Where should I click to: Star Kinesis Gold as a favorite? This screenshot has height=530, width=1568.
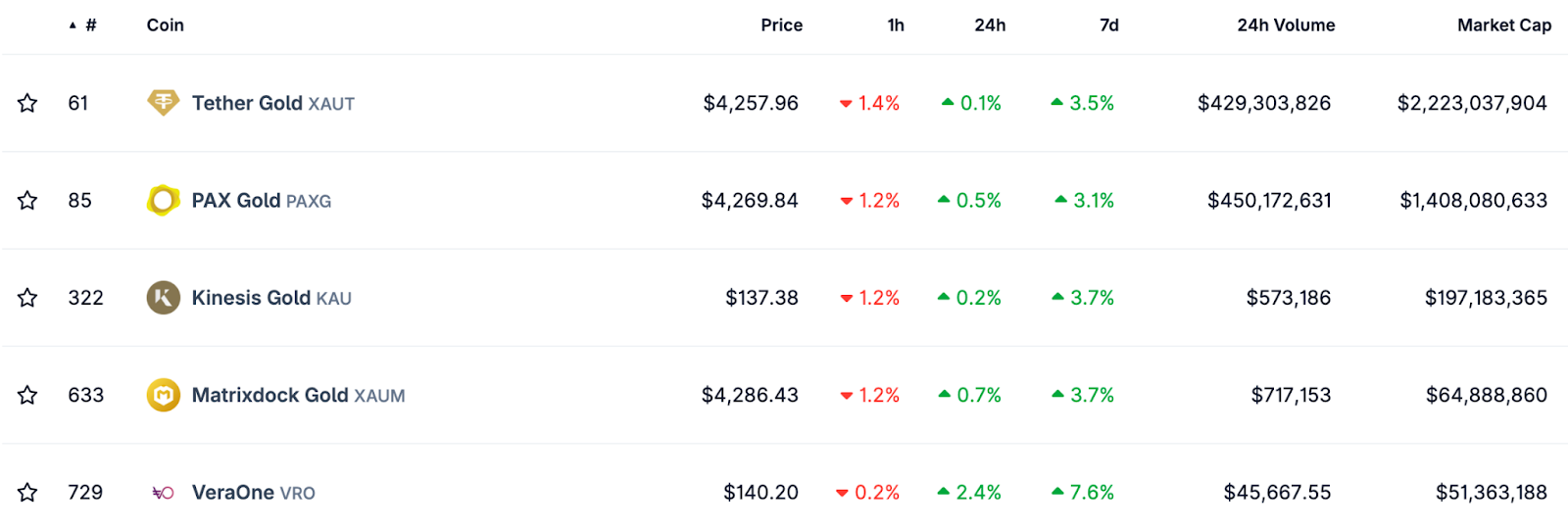tap(27, 297)
